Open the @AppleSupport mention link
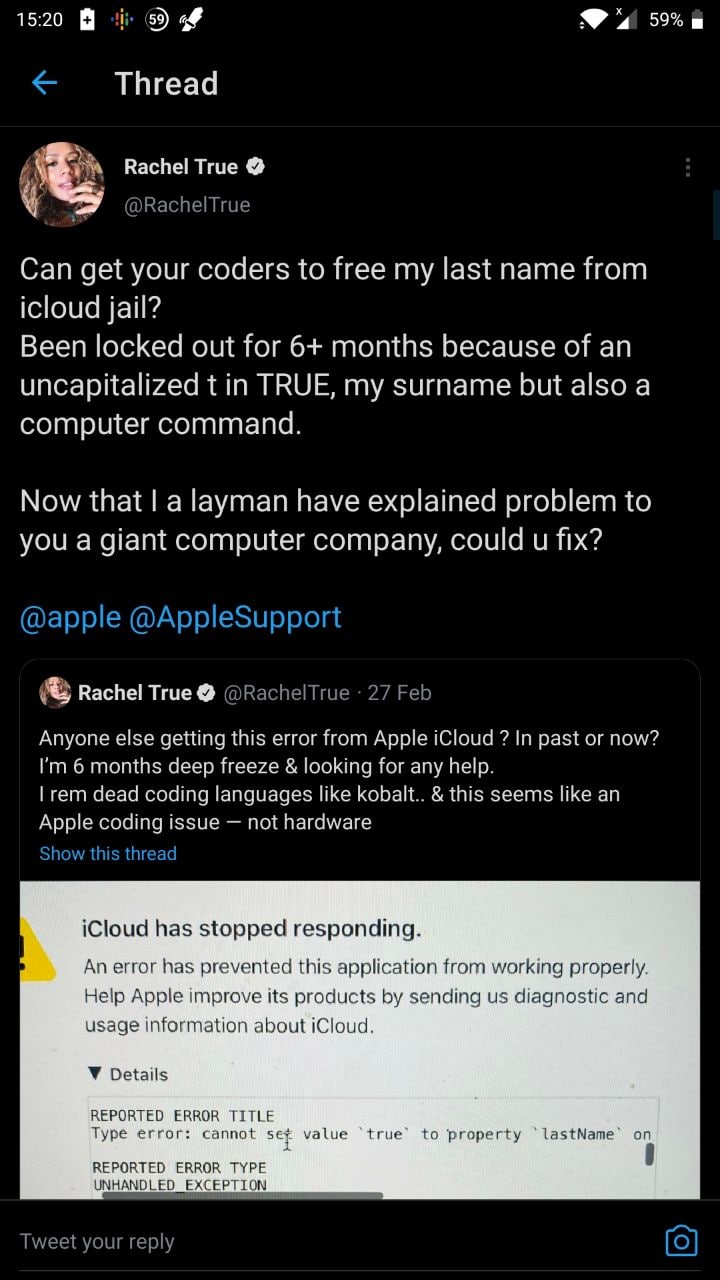The image size is (720, 1280). [x=236, y=617]
